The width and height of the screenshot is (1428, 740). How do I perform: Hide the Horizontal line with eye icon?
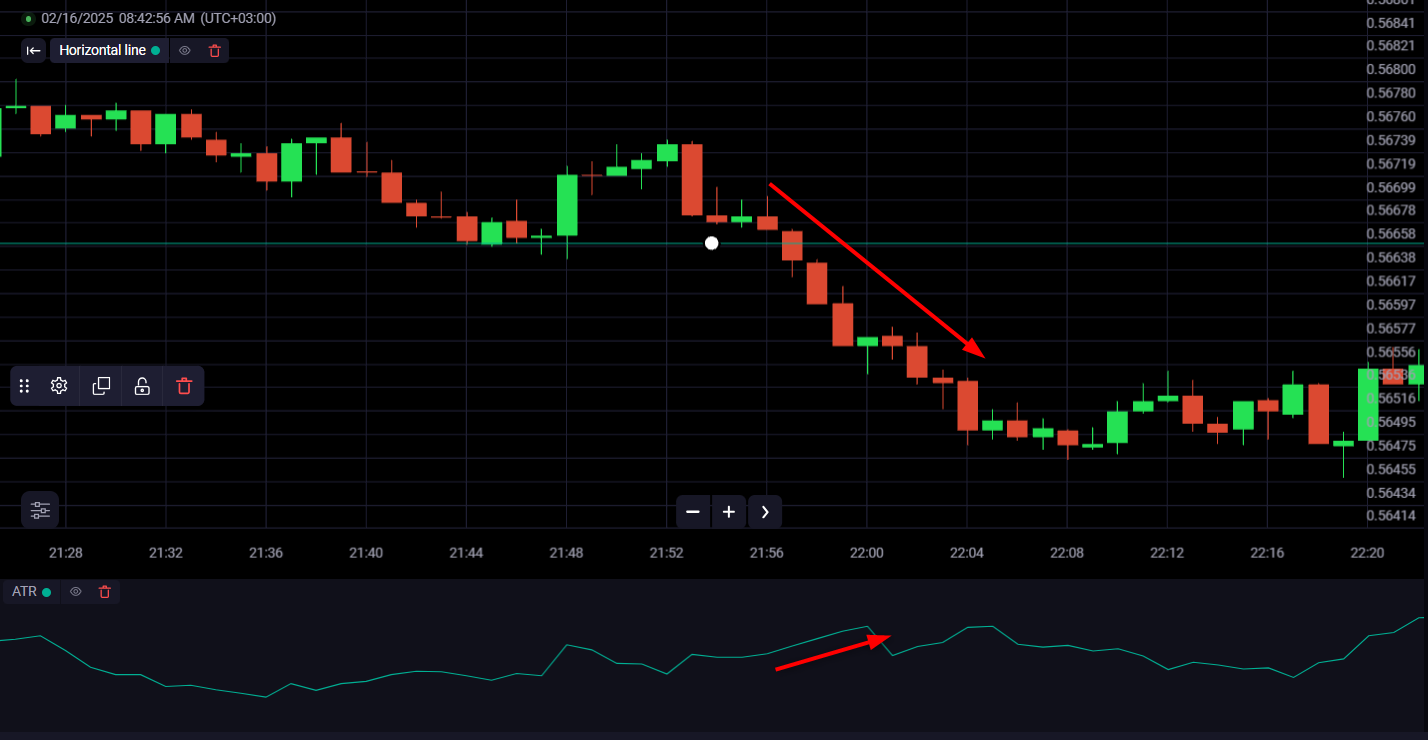tap(185, 50)
